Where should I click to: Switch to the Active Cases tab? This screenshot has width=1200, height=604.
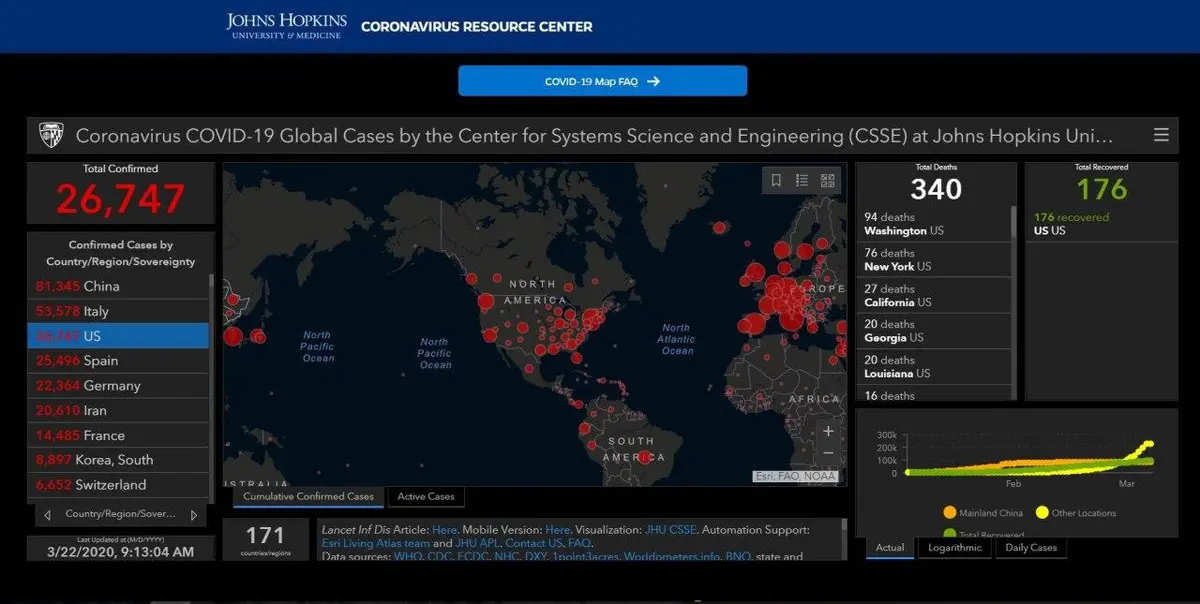[426, 496]
